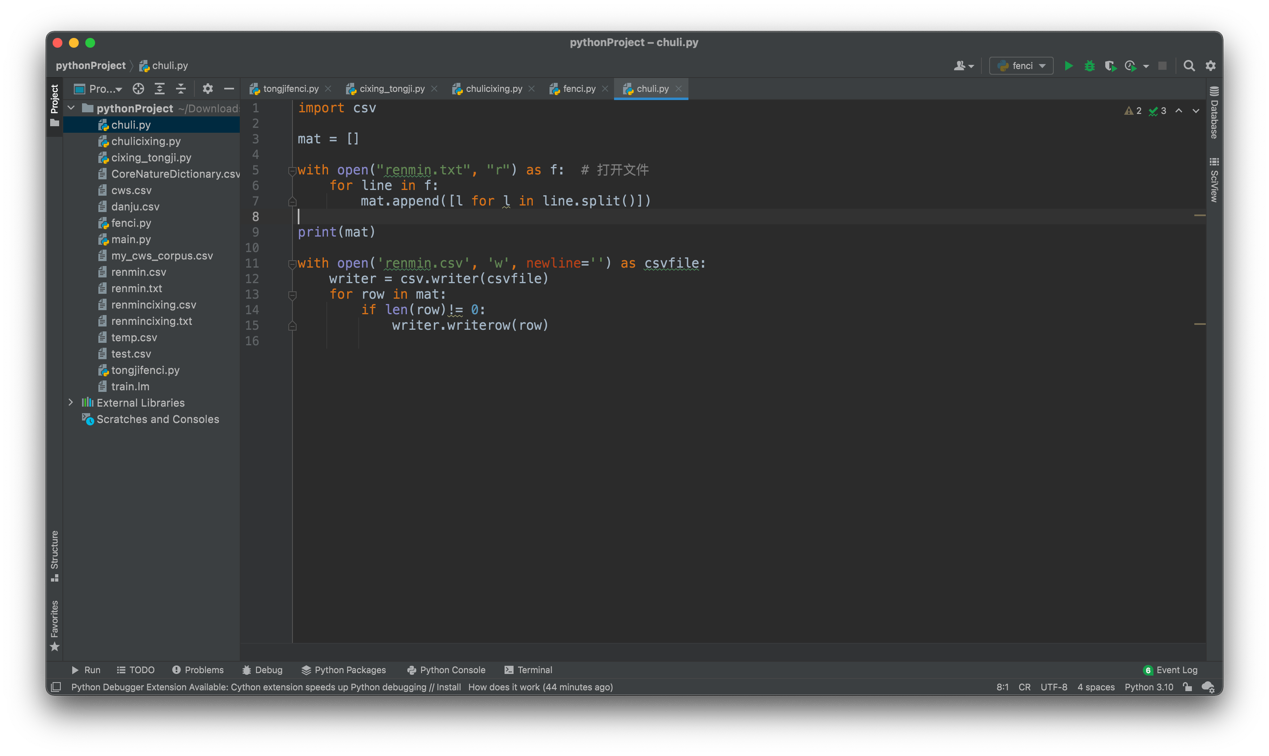Change the CR line separator setting
The height and width of the screenshot is (756, 1269).
pos(1024,687)
